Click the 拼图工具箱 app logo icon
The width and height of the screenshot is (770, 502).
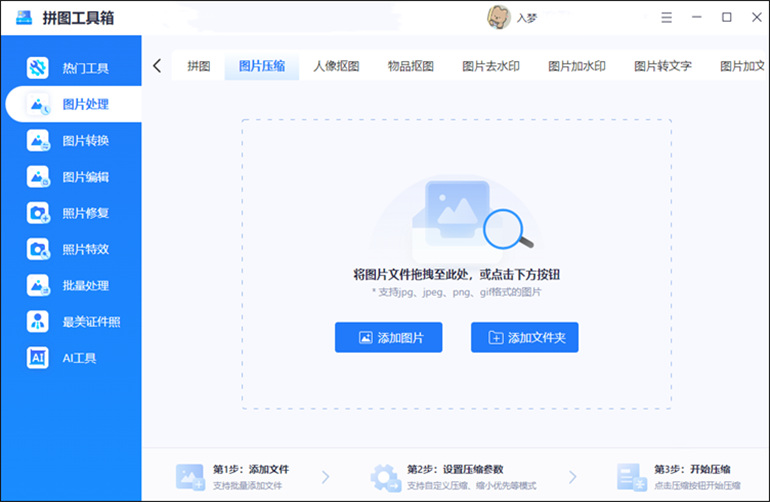(24, 18)
